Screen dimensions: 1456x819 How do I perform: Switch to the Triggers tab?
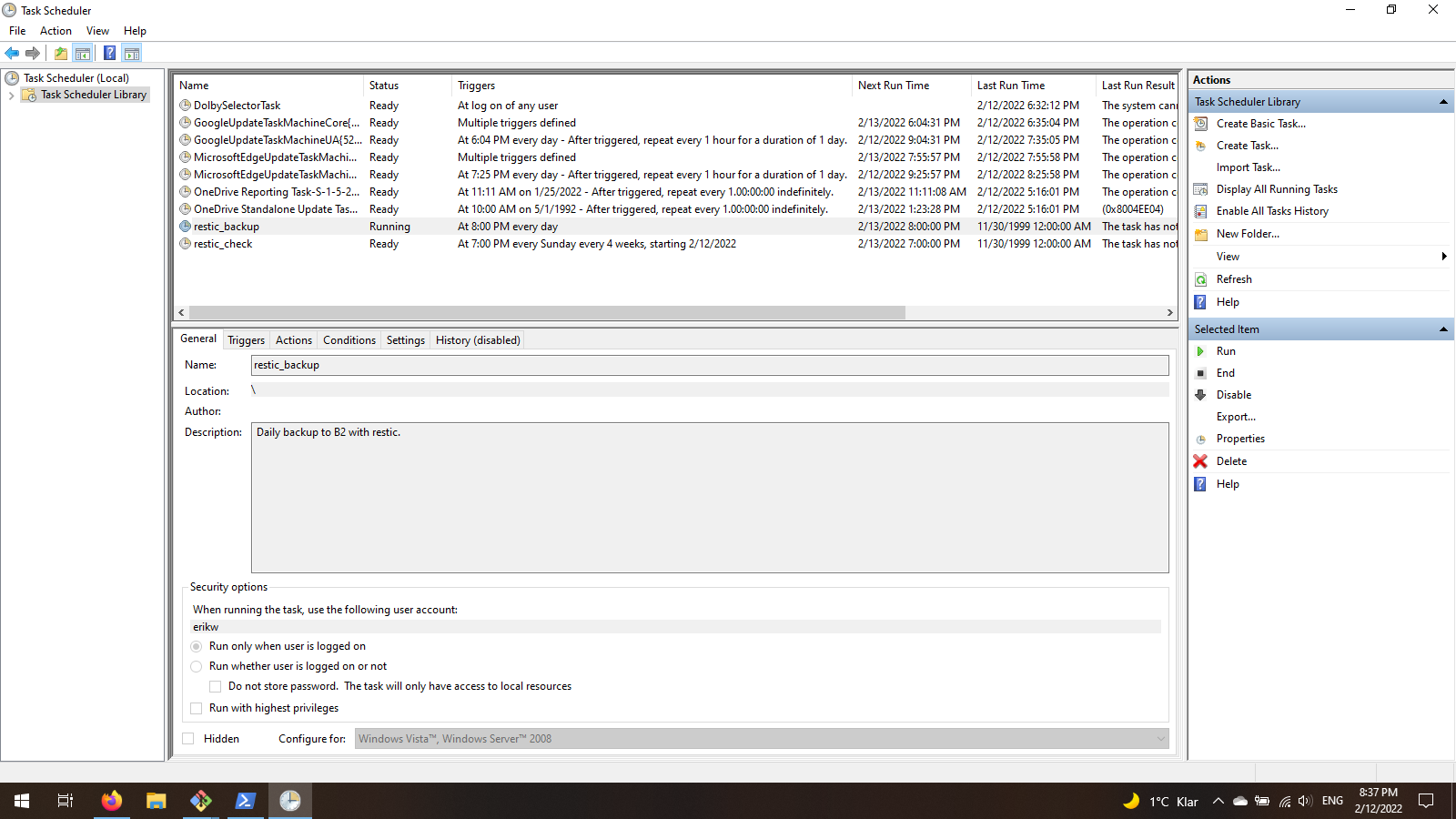(x=246, y=339)
